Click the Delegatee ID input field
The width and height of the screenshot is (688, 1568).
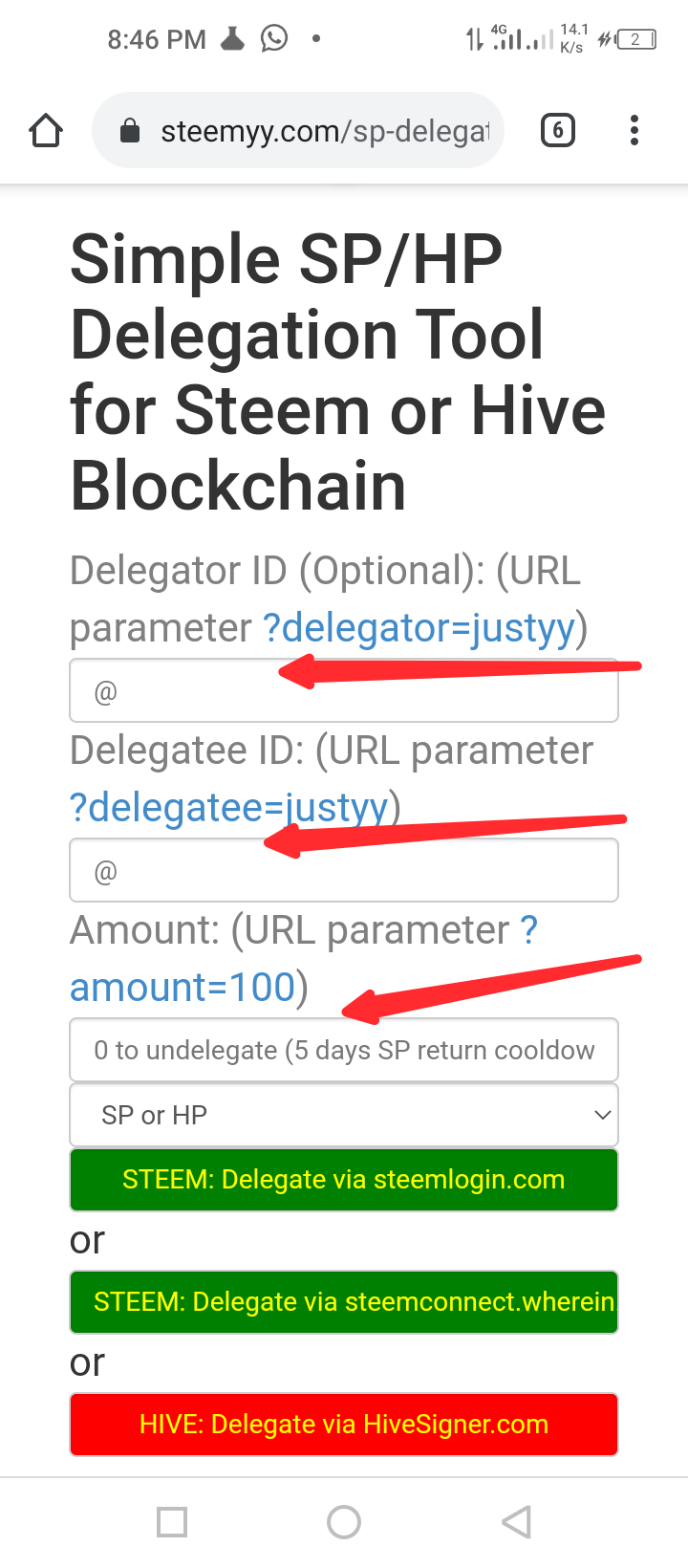point(344,870)
